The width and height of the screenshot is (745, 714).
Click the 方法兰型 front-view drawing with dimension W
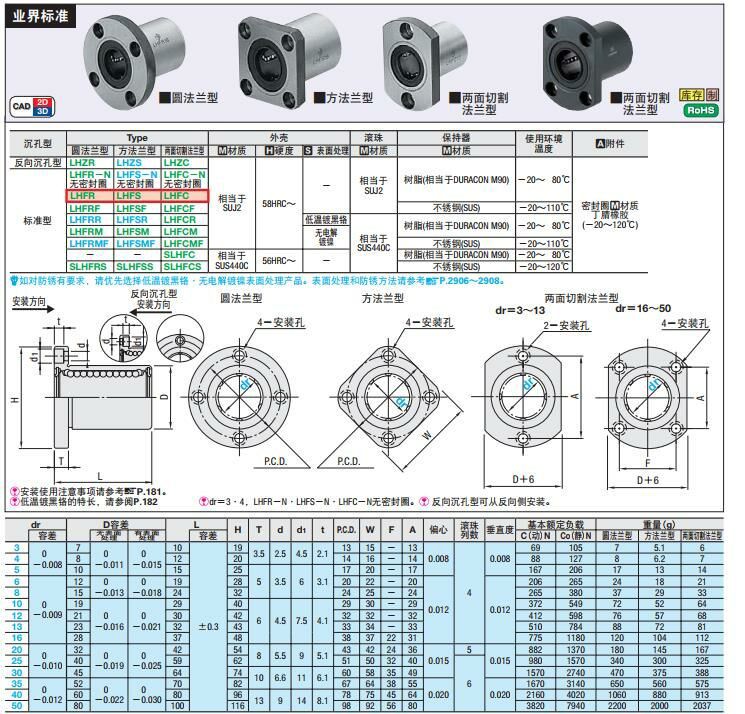pyautogui.click(x=390, y=399)
